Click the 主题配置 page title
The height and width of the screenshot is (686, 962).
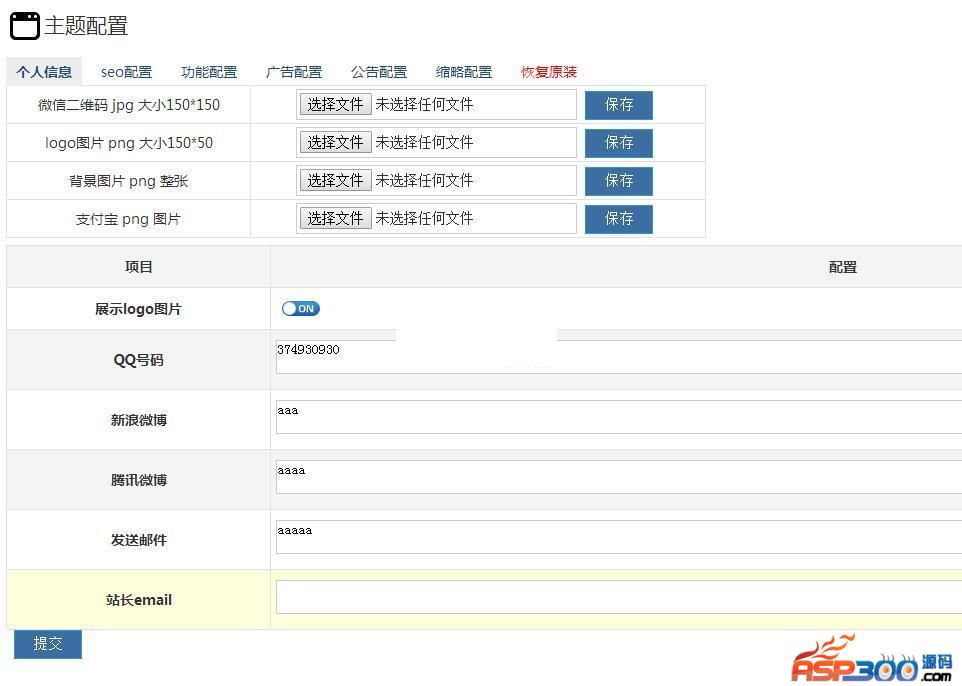[x=86, y=26]
